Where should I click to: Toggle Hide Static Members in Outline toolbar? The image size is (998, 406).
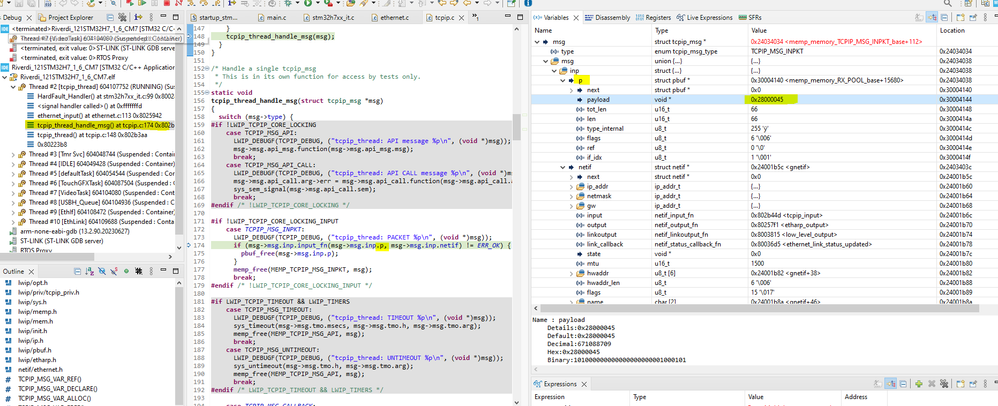113,272
